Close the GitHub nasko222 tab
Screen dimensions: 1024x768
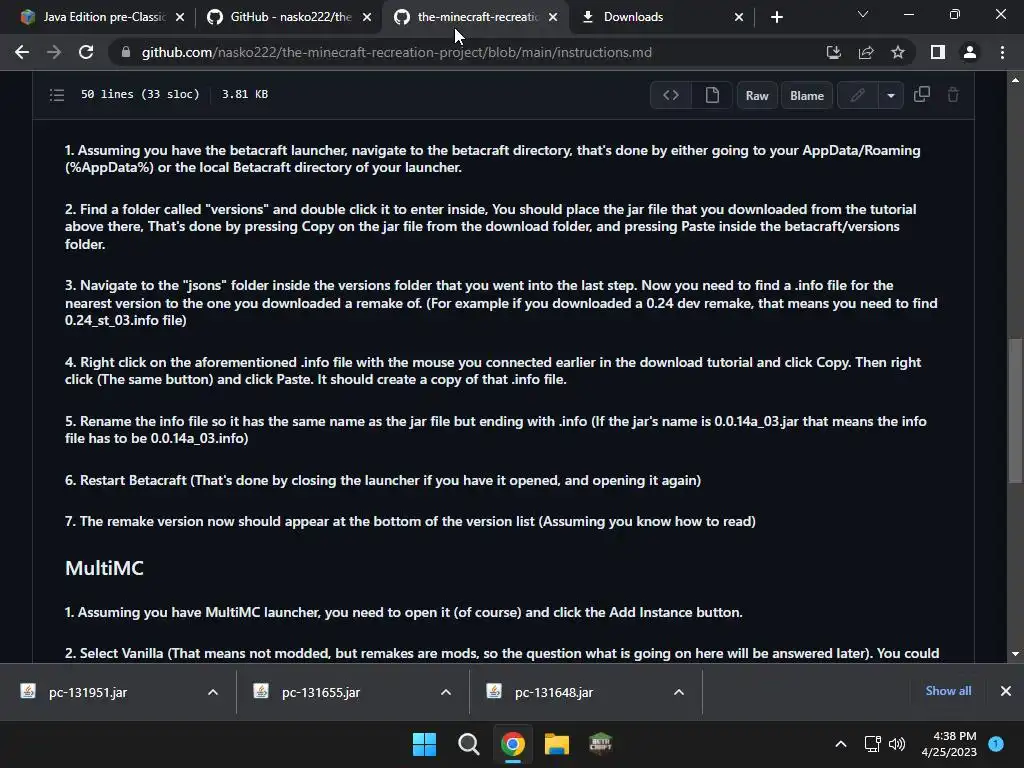[x=367, y=17]
